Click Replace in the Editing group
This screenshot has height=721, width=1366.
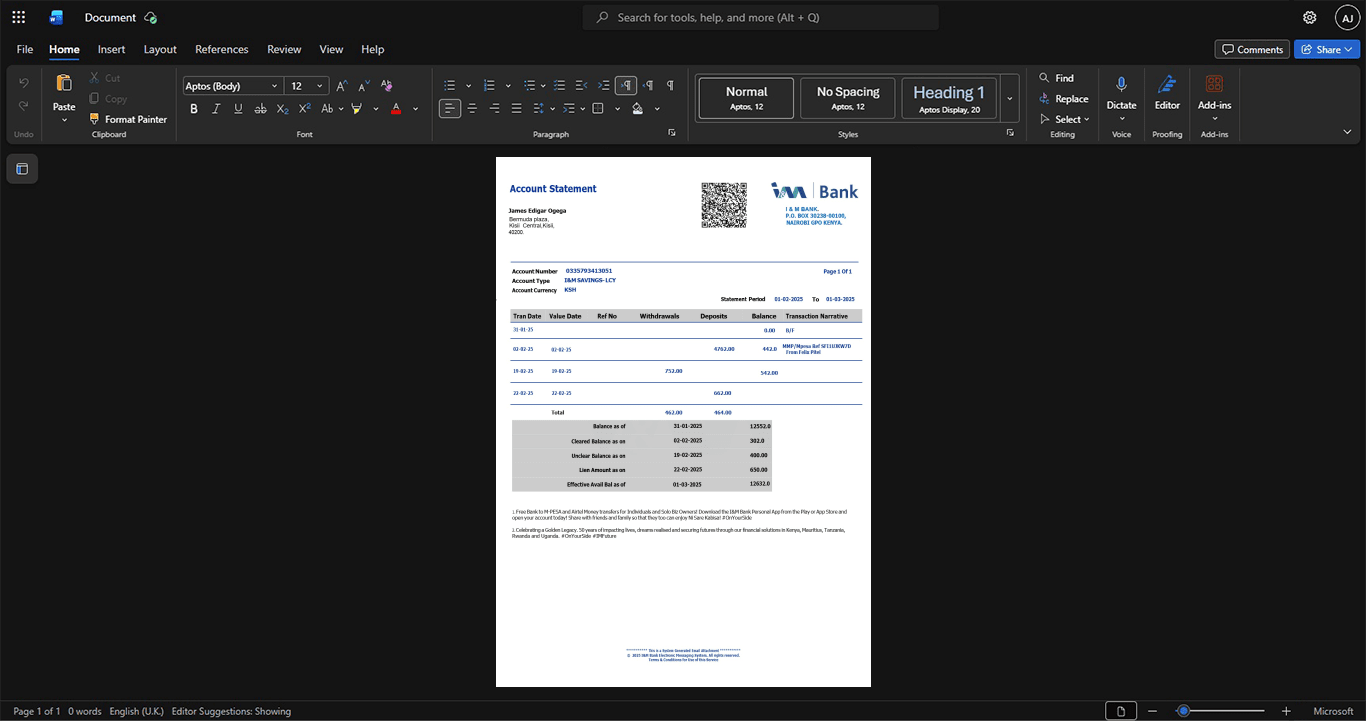click(1063, 98)
